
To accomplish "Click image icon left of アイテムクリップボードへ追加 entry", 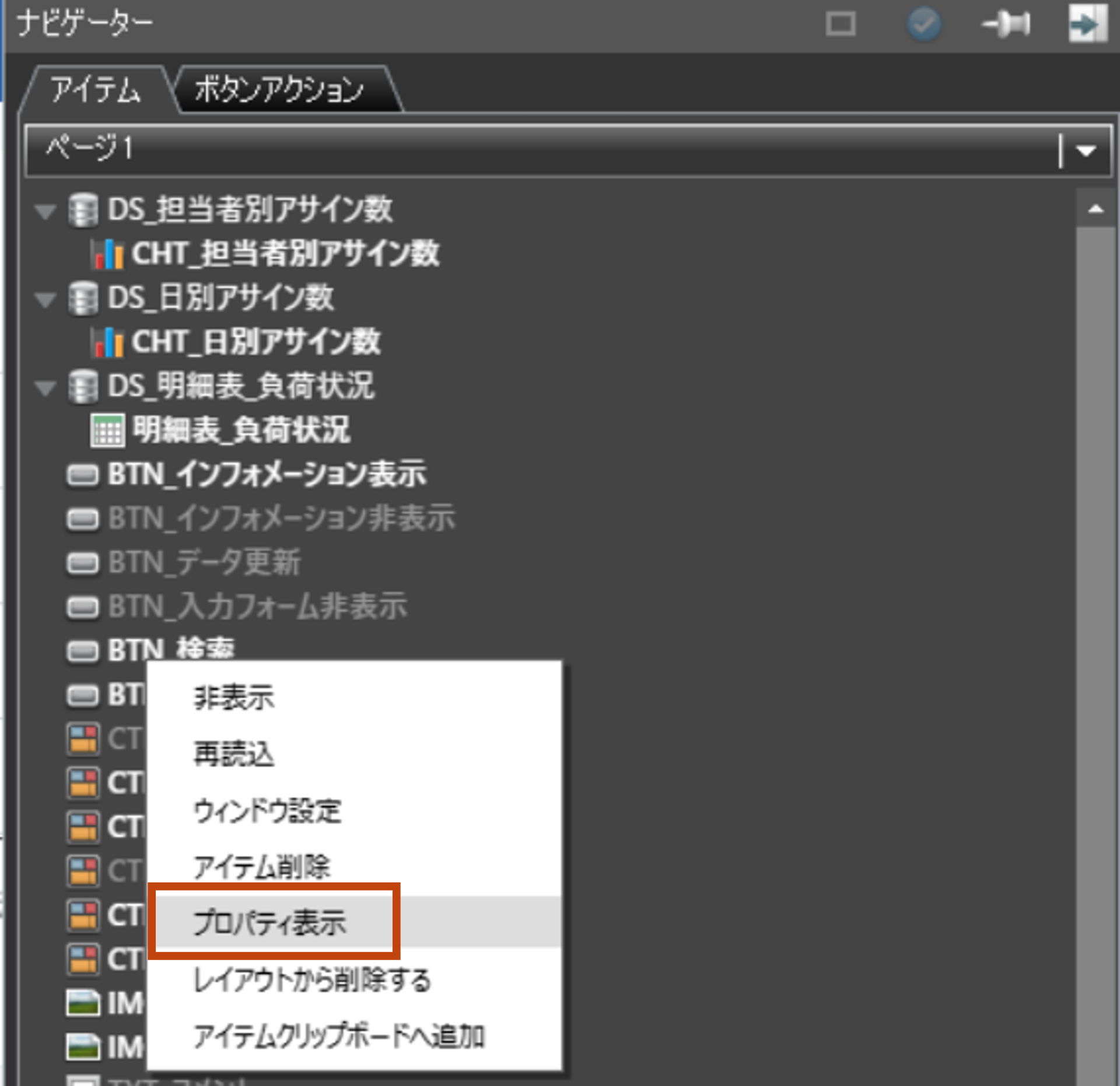I will coord(83,1048).
